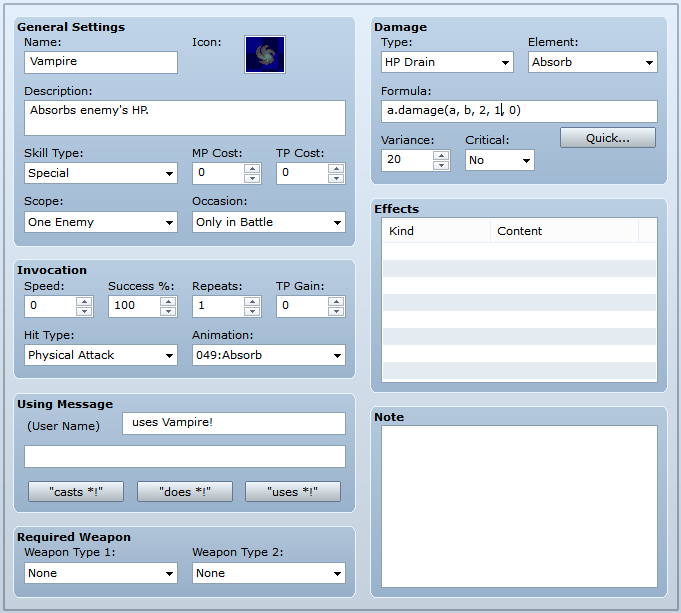The image size is (681, 613).
Task: Click the Vampire skill icon image
Action: (x=264, y=55)
